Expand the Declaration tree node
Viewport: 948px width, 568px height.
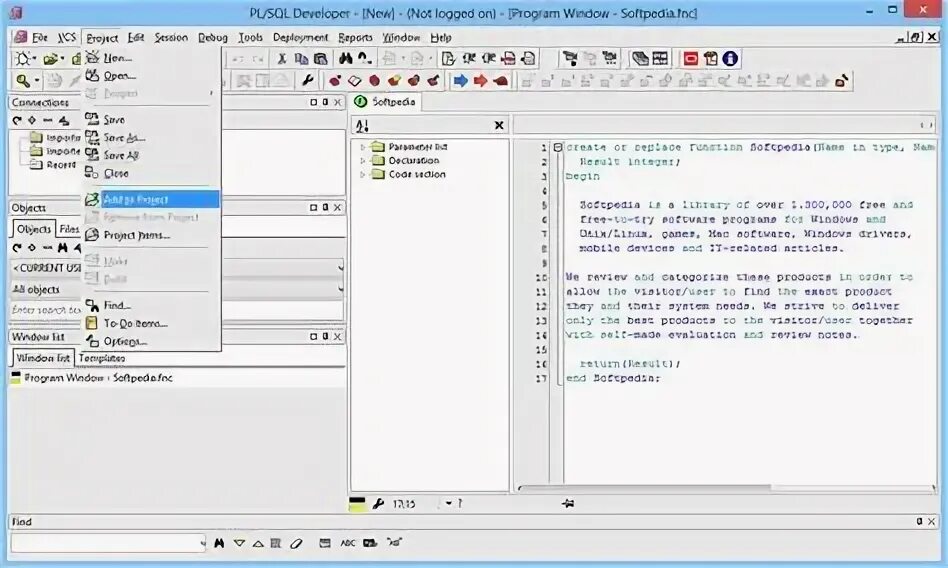(x=363, y=161)
